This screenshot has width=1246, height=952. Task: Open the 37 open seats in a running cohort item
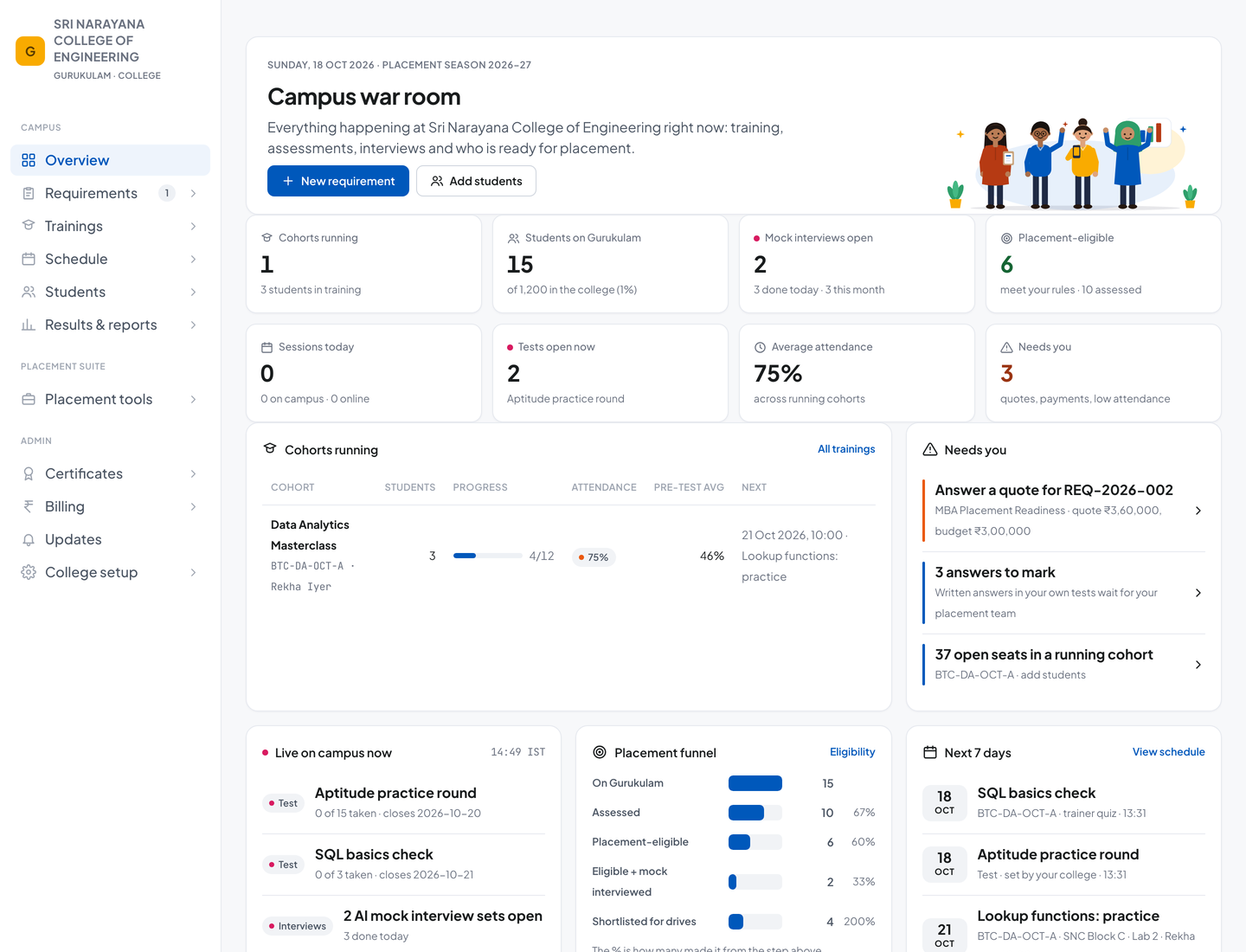(x=1063, y=665)
